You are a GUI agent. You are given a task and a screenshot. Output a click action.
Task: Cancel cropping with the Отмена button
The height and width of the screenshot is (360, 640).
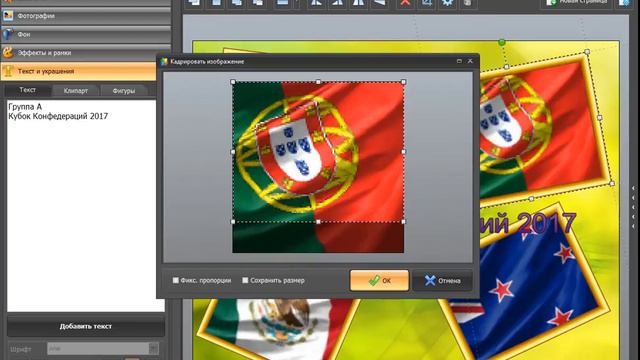click(442, 280)
